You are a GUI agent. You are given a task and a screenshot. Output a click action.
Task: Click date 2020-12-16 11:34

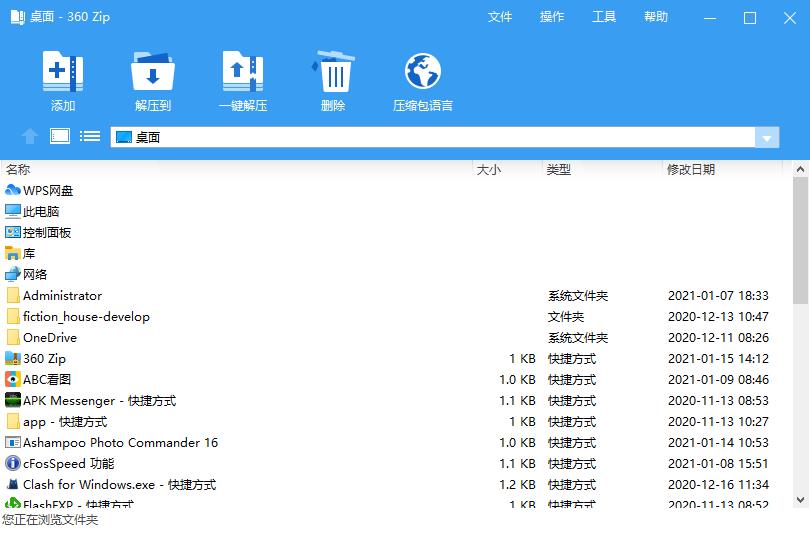tap(718, 485)
